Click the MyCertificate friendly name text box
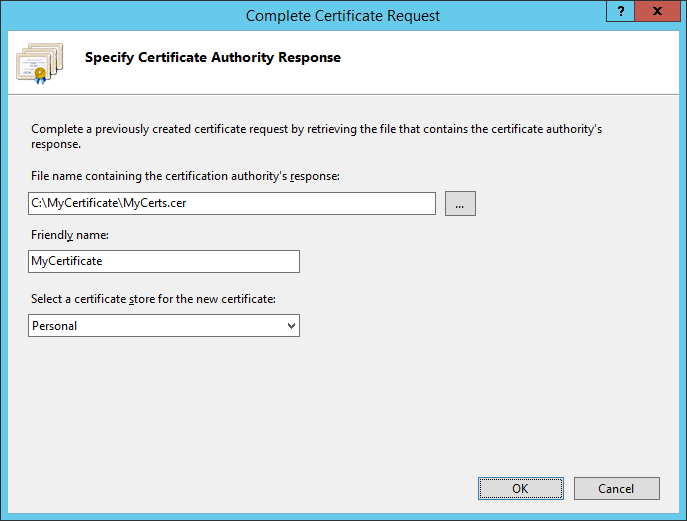Image resolution: width=687 pixels, height=521 pixels. pos(164,262)
